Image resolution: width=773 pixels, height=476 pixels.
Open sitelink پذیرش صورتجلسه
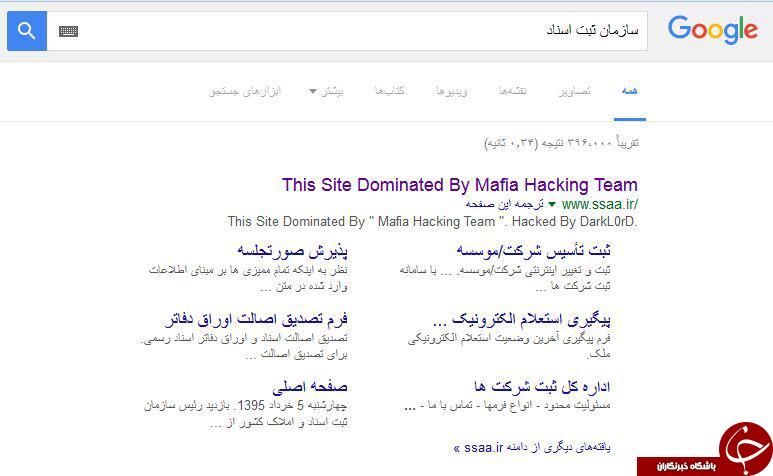pyautogui.click(x=292, y=251)
